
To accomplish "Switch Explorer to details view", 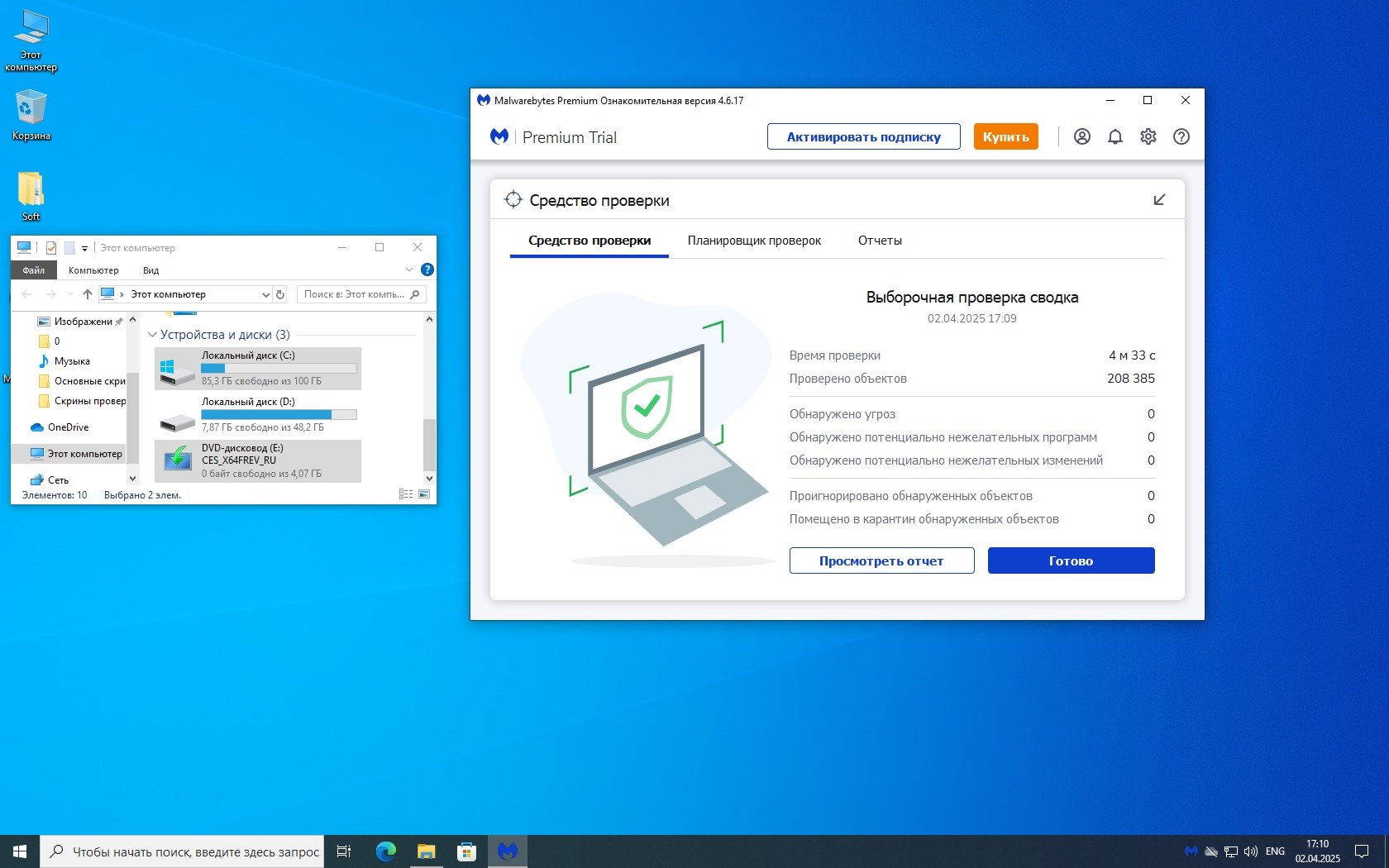I will point(406,494).
